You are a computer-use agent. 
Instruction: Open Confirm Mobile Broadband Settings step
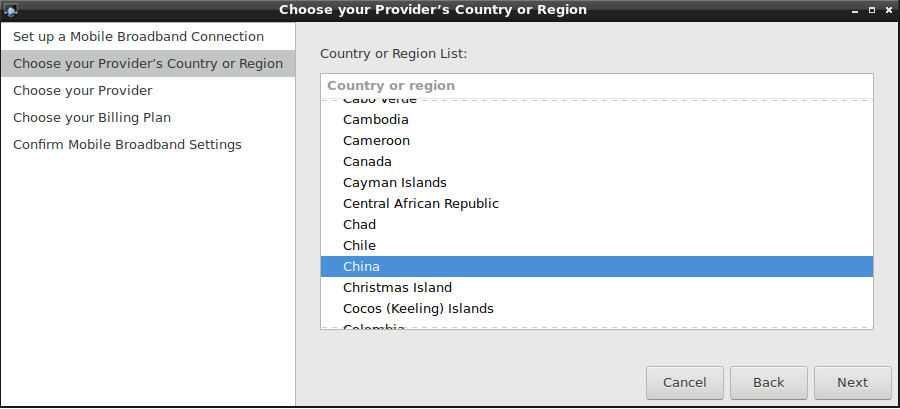pyautogui.click(x=127, y=145)
